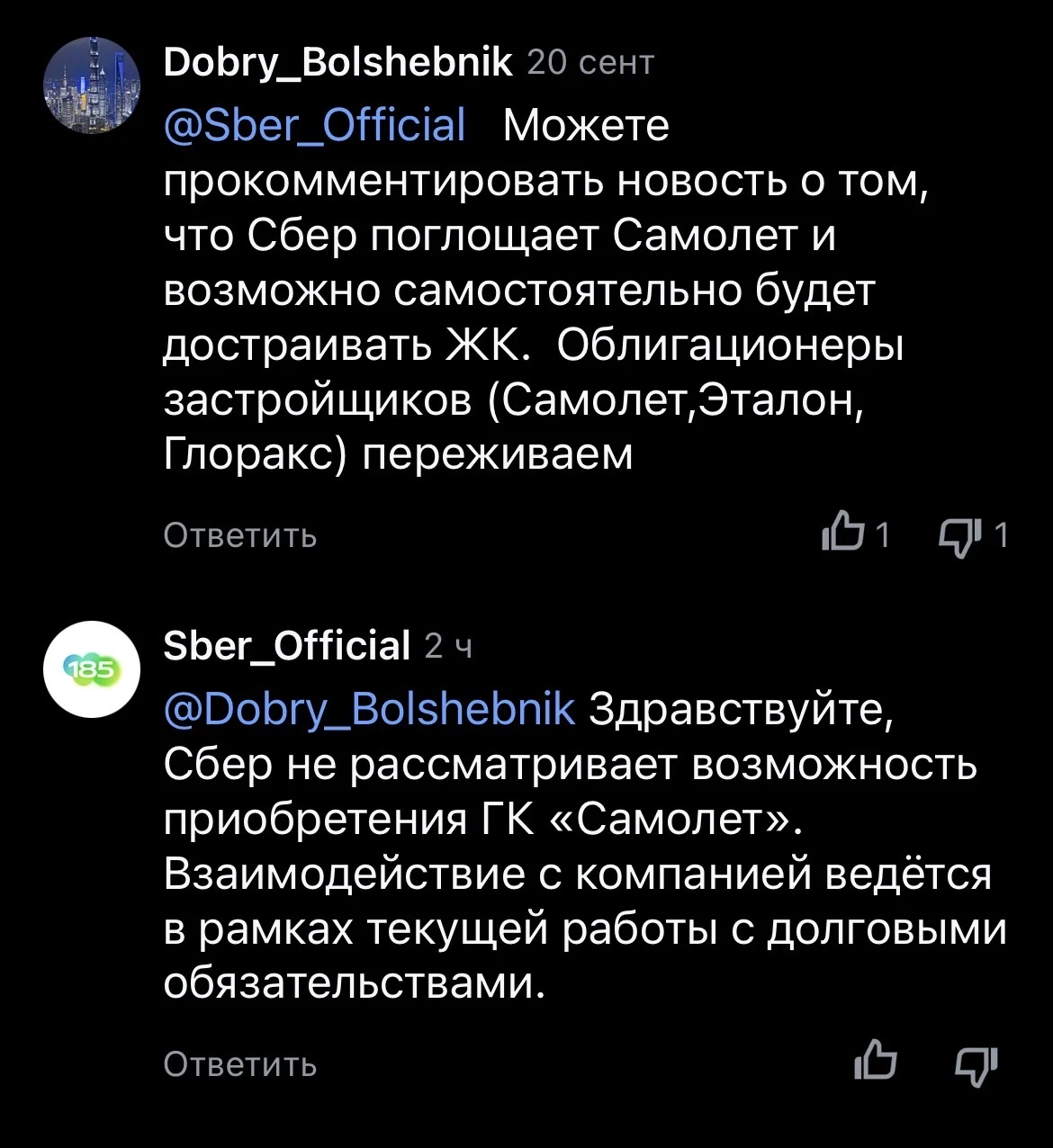Like the Sber_Official reply
Screen dimensions: 1053x1148
pos(874,1063)
